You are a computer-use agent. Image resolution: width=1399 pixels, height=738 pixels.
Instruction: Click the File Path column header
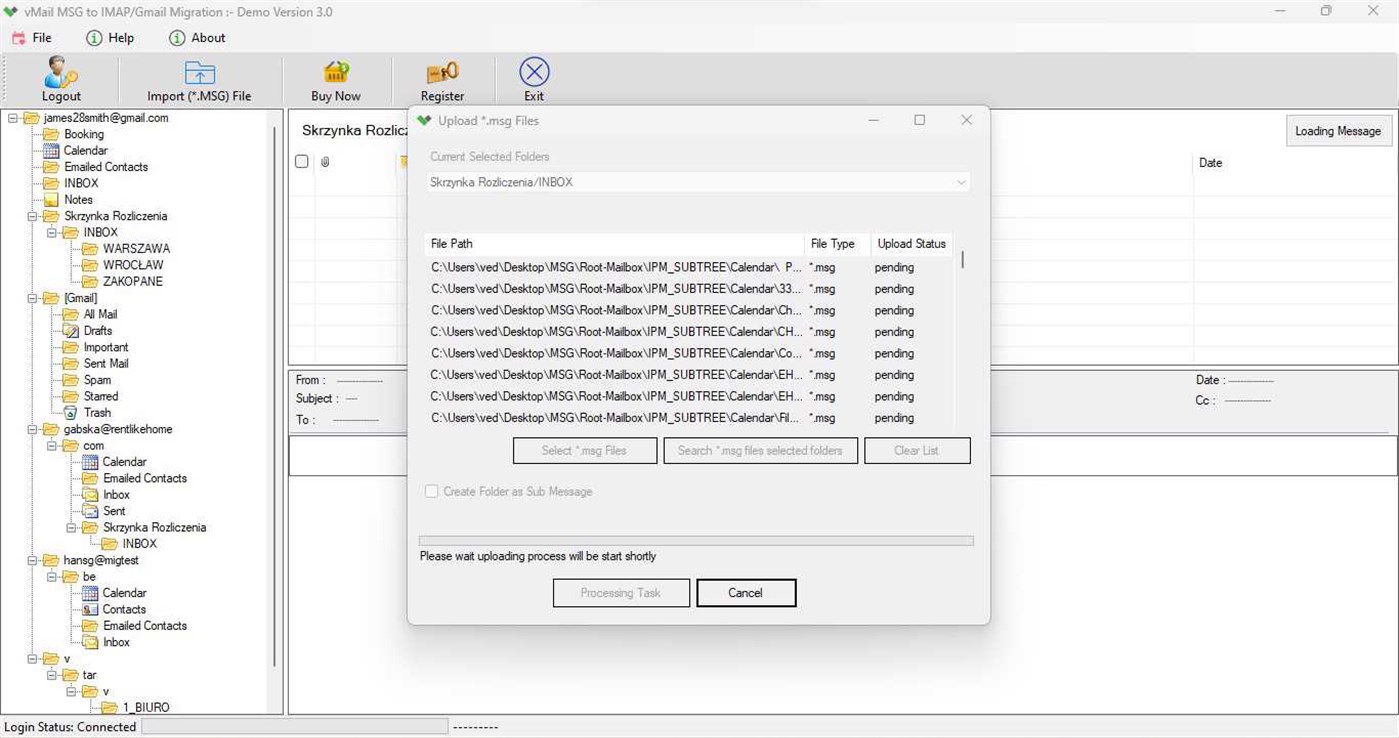614,244
